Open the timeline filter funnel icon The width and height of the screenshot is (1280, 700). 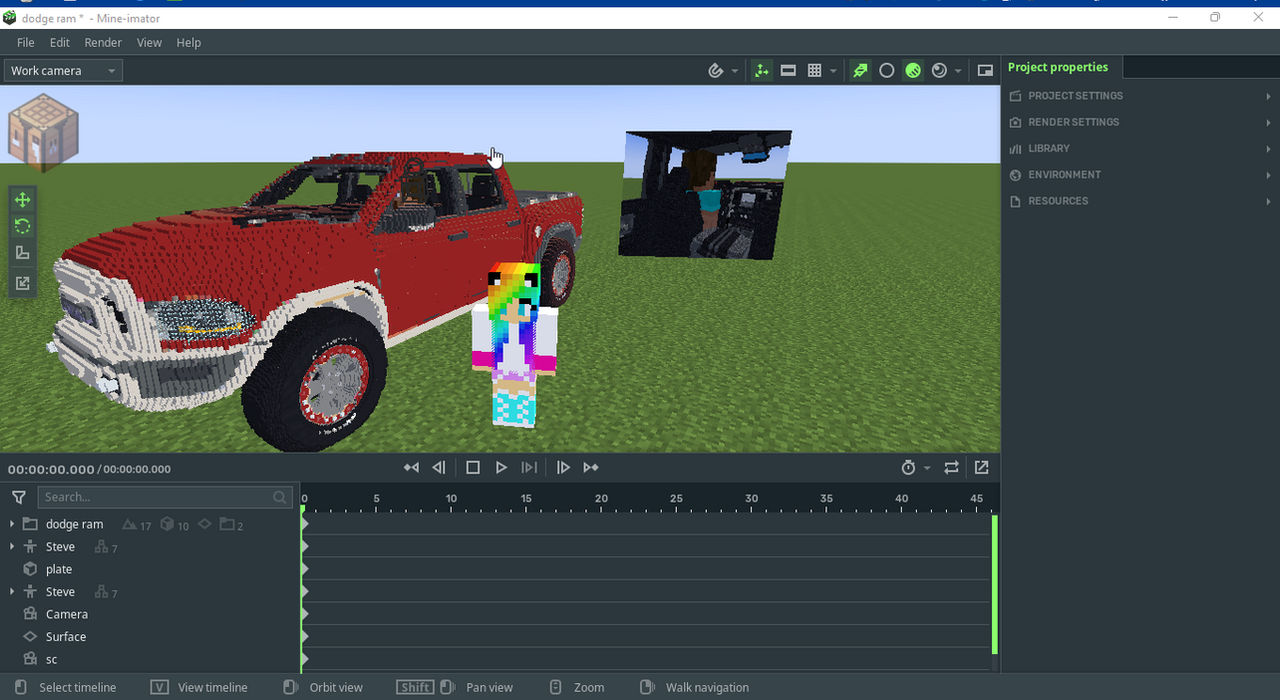coord(19,497)
